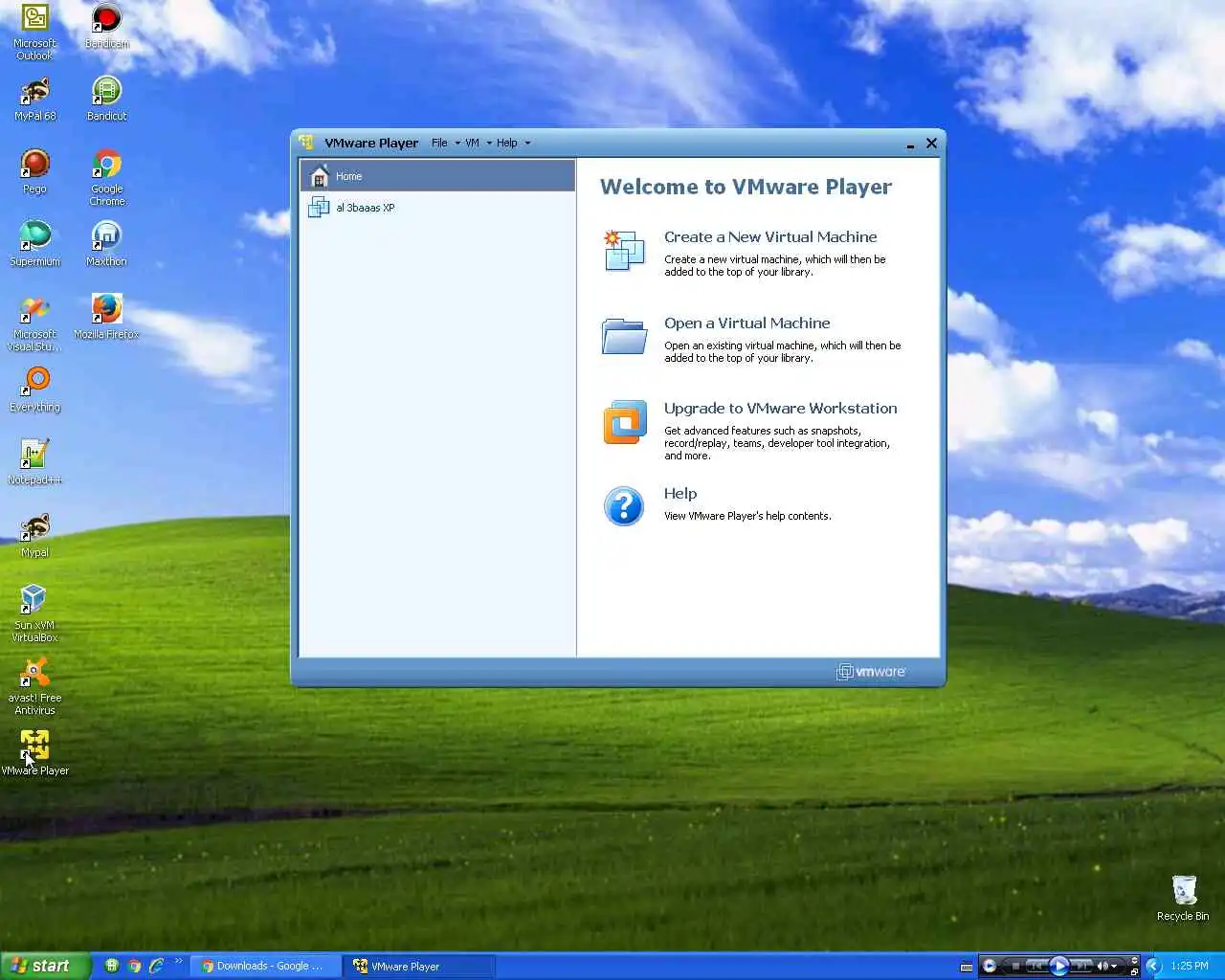Click the Help link in welcome panel
Screen dimensions: 1225x980
point(680,494)
